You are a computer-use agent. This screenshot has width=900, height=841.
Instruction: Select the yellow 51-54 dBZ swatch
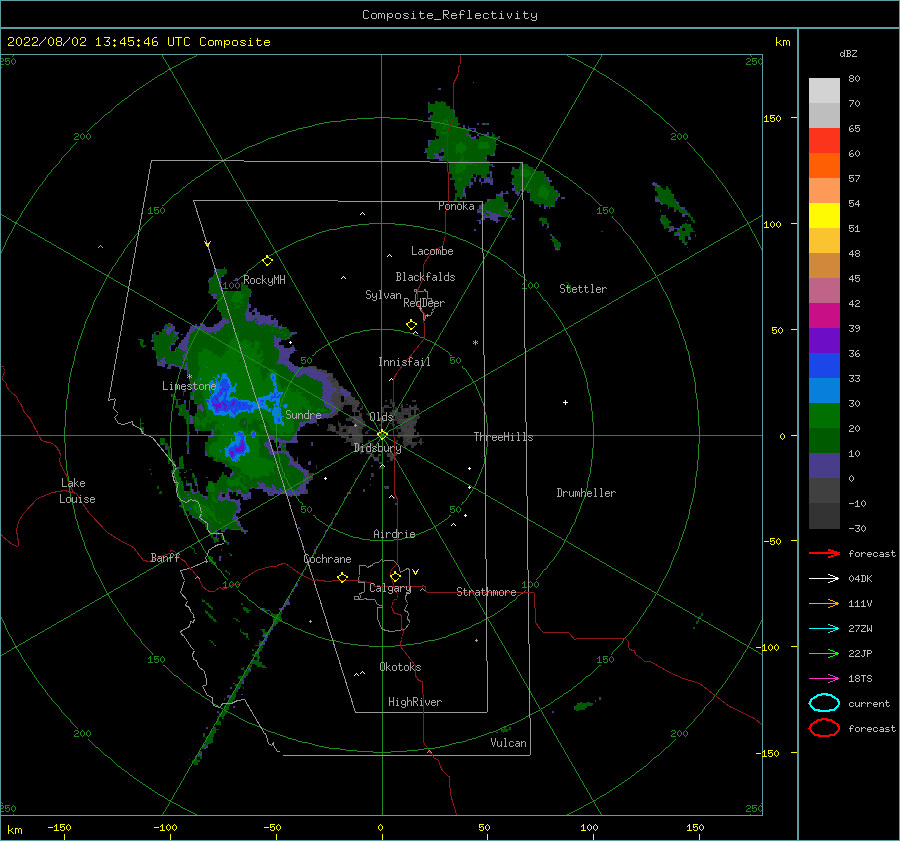(x=824, y=216)
